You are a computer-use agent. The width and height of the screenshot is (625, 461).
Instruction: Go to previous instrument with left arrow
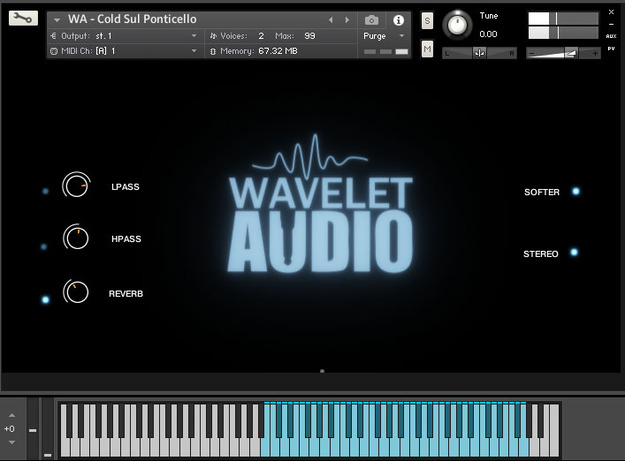(330, 20)
